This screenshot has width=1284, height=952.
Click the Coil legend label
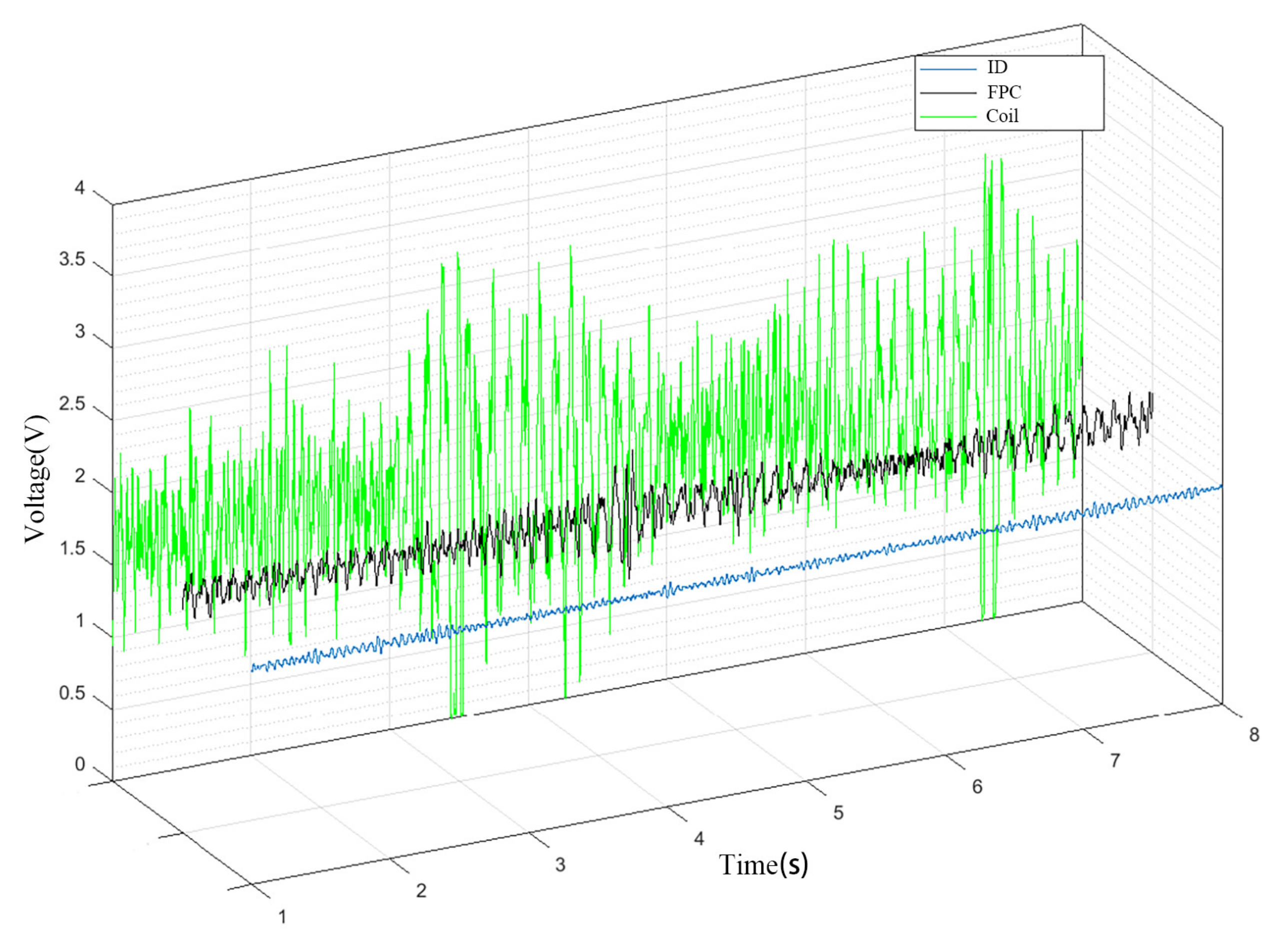(1002, 116)
